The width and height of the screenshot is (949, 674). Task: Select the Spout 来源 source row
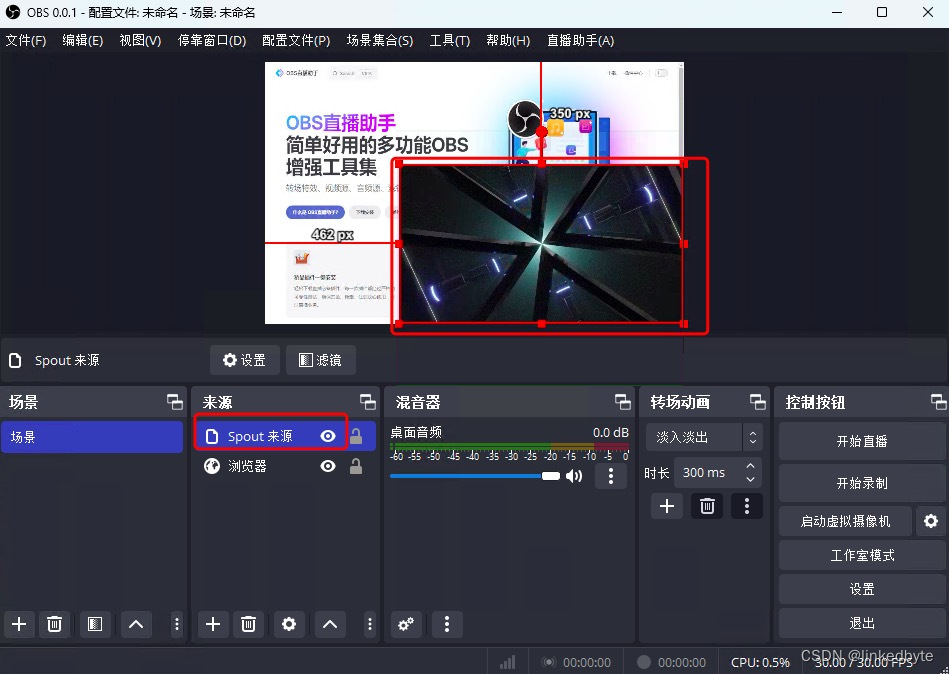(285, 436)
